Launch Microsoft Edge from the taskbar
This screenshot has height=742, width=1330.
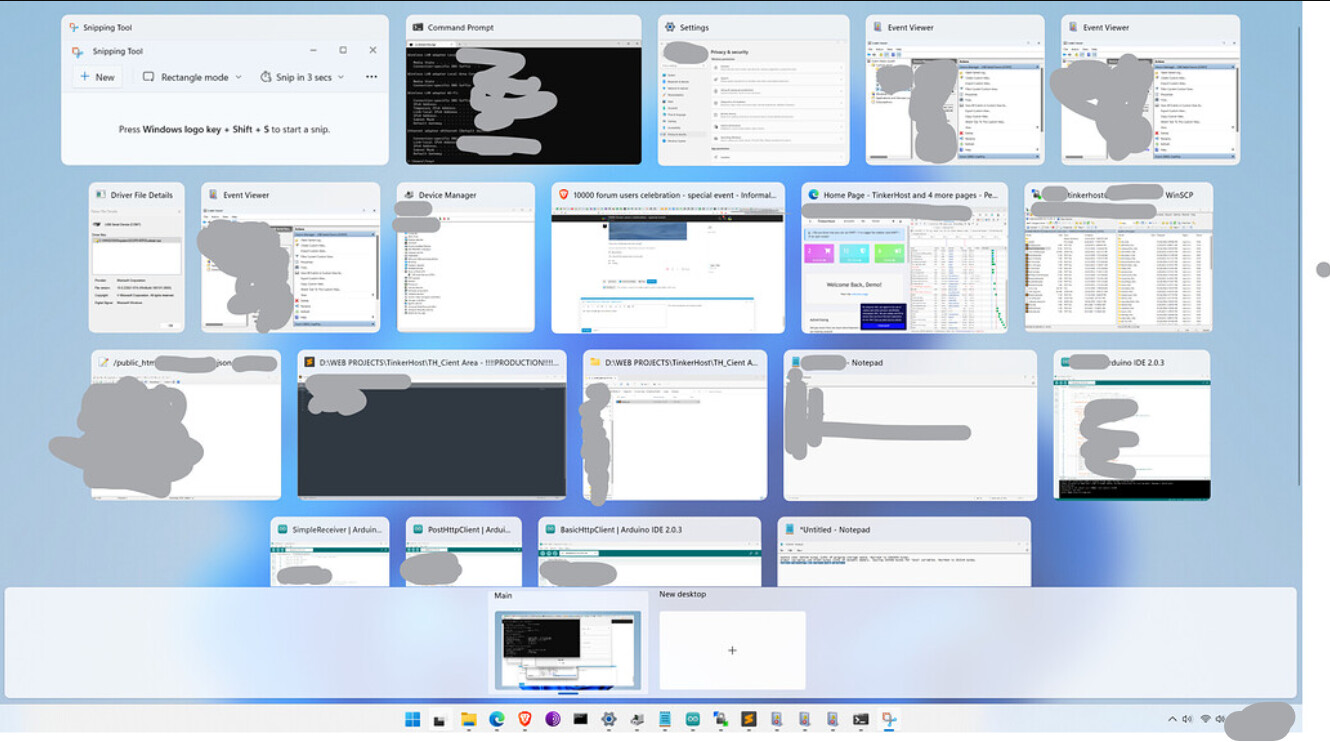[496, 719]
